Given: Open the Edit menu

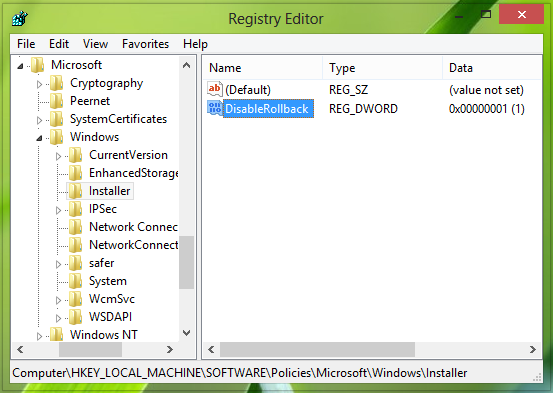Looking at the screenshot, I should 59,44.
